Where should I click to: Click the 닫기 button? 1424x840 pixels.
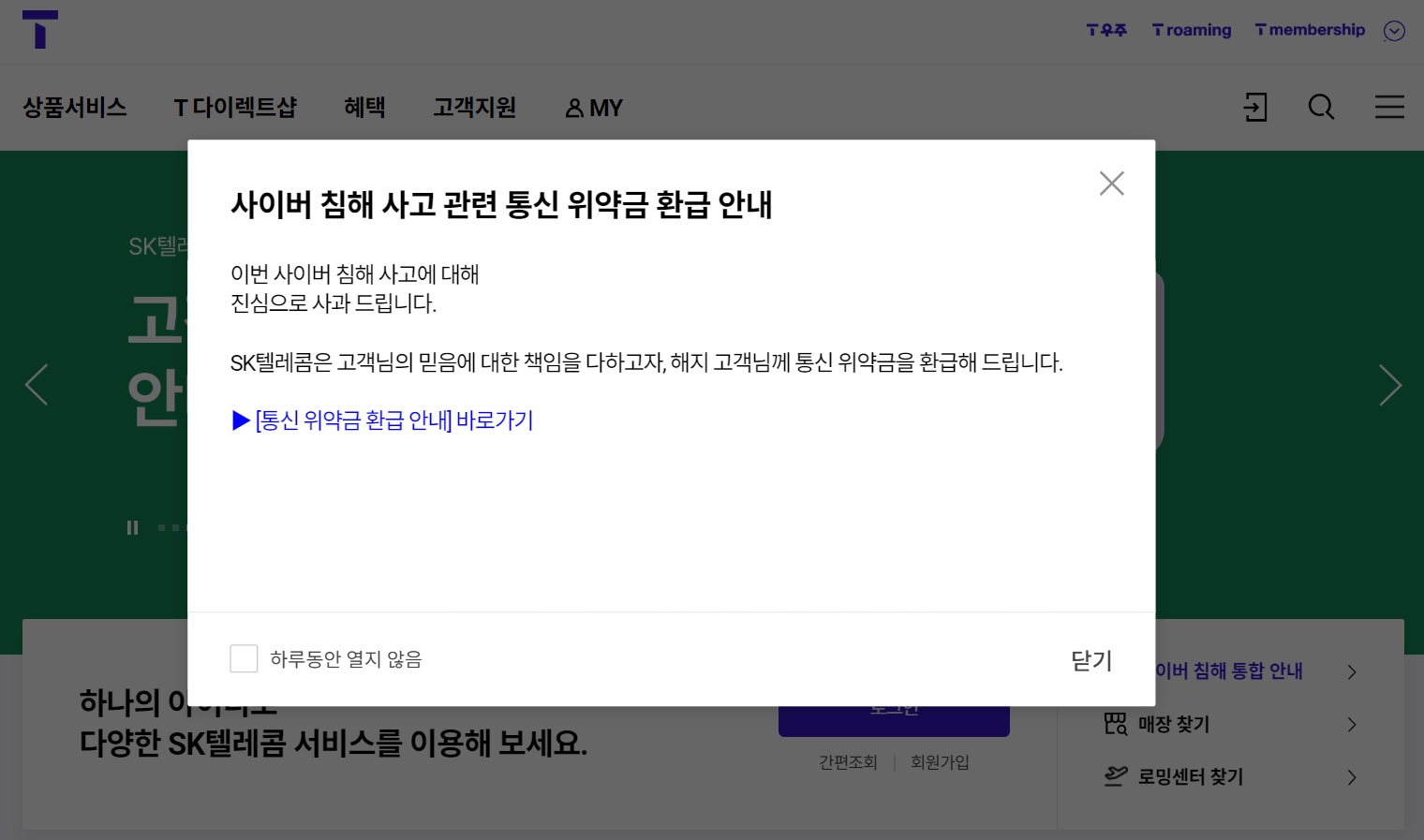point(1090,660)
